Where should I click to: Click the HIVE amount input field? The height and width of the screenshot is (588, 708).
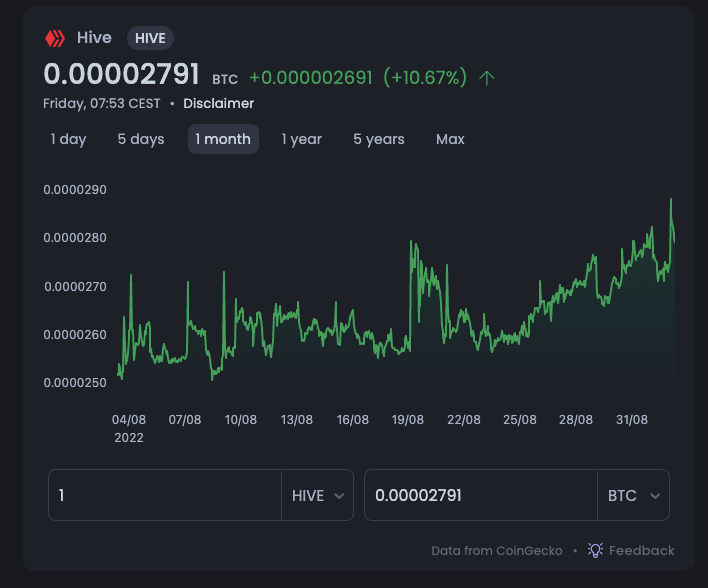165,495
